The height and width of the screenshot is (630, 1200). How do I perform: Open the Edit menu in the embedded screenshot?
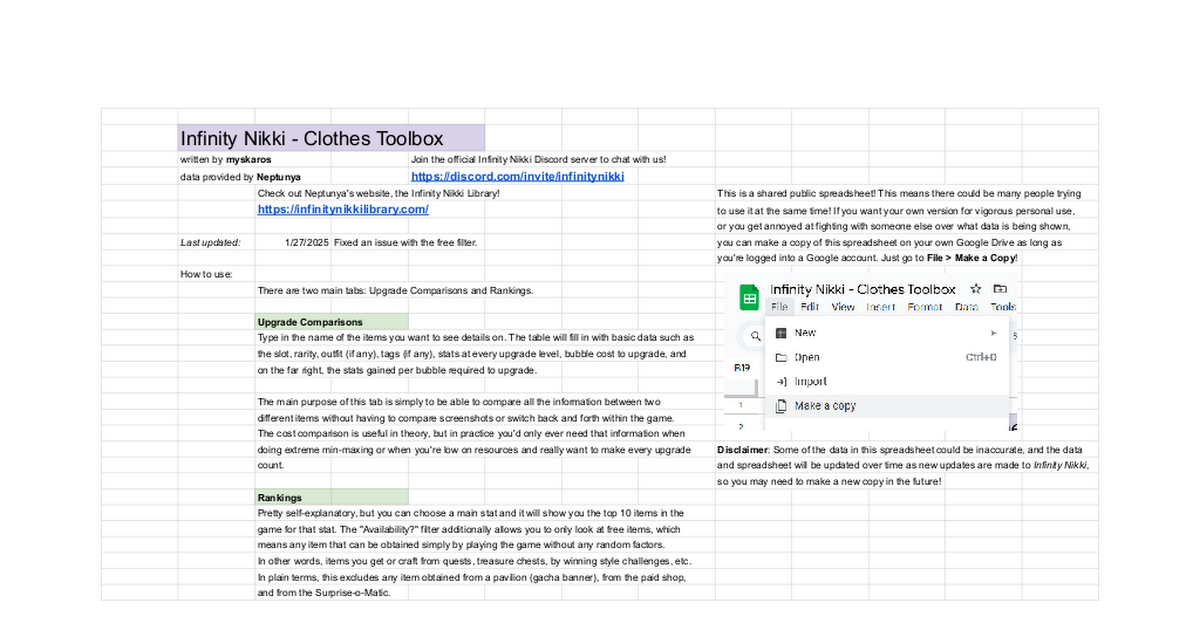pyautogui.click(x=810, y=307)
